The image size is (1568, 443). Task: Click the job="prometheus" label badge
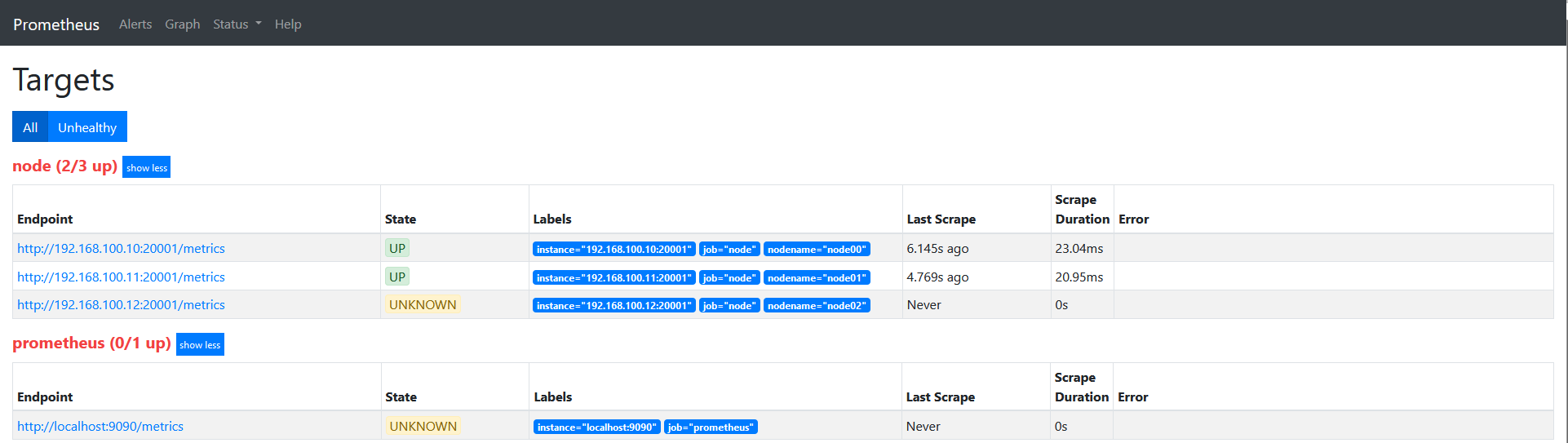[711, 427]
